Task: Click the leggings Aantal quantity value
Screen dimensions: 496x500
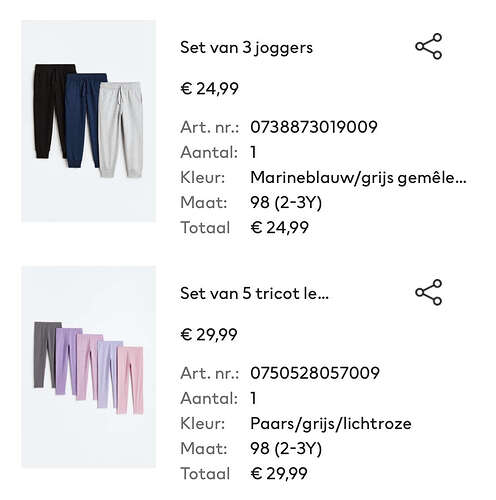Action: pos(253,398)
